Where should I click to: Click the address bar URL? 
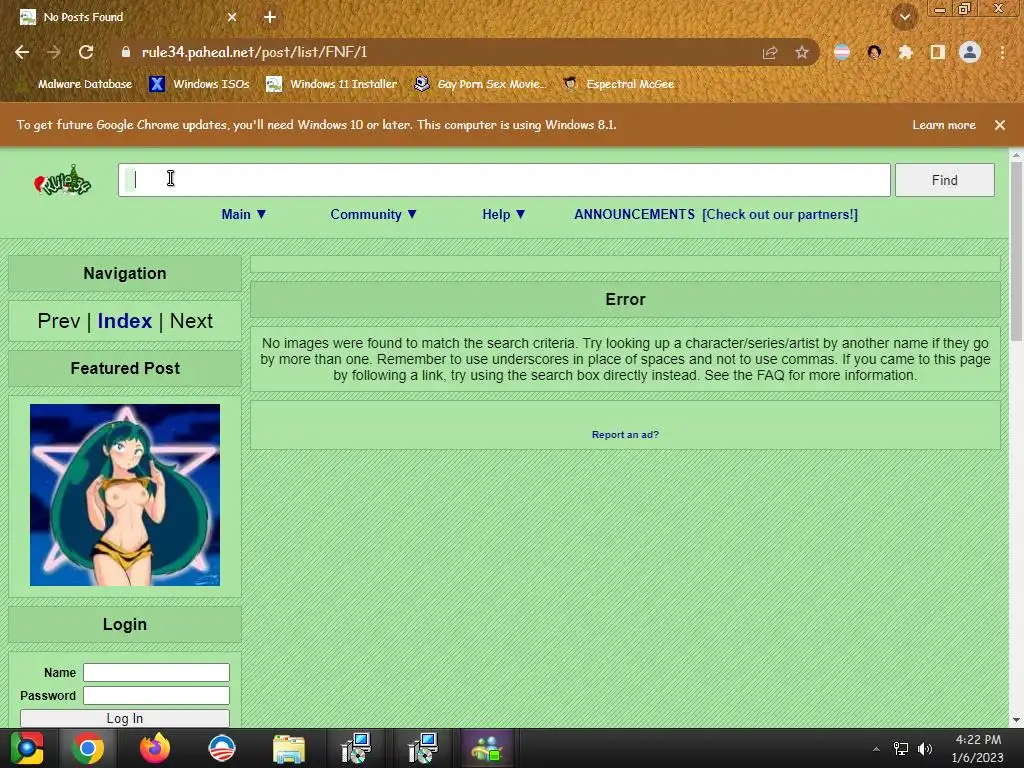point(255,52)
